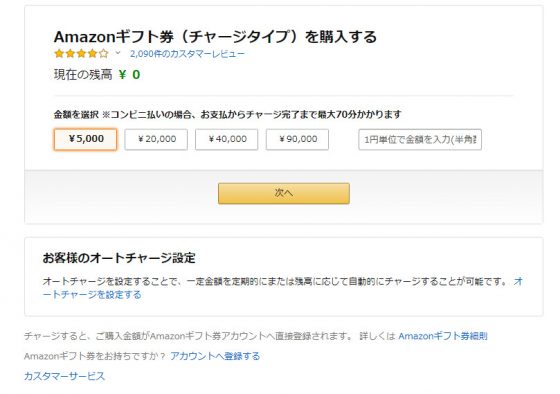
Task: Select the ¥5,000 amount option
Action: pos(85,139)
